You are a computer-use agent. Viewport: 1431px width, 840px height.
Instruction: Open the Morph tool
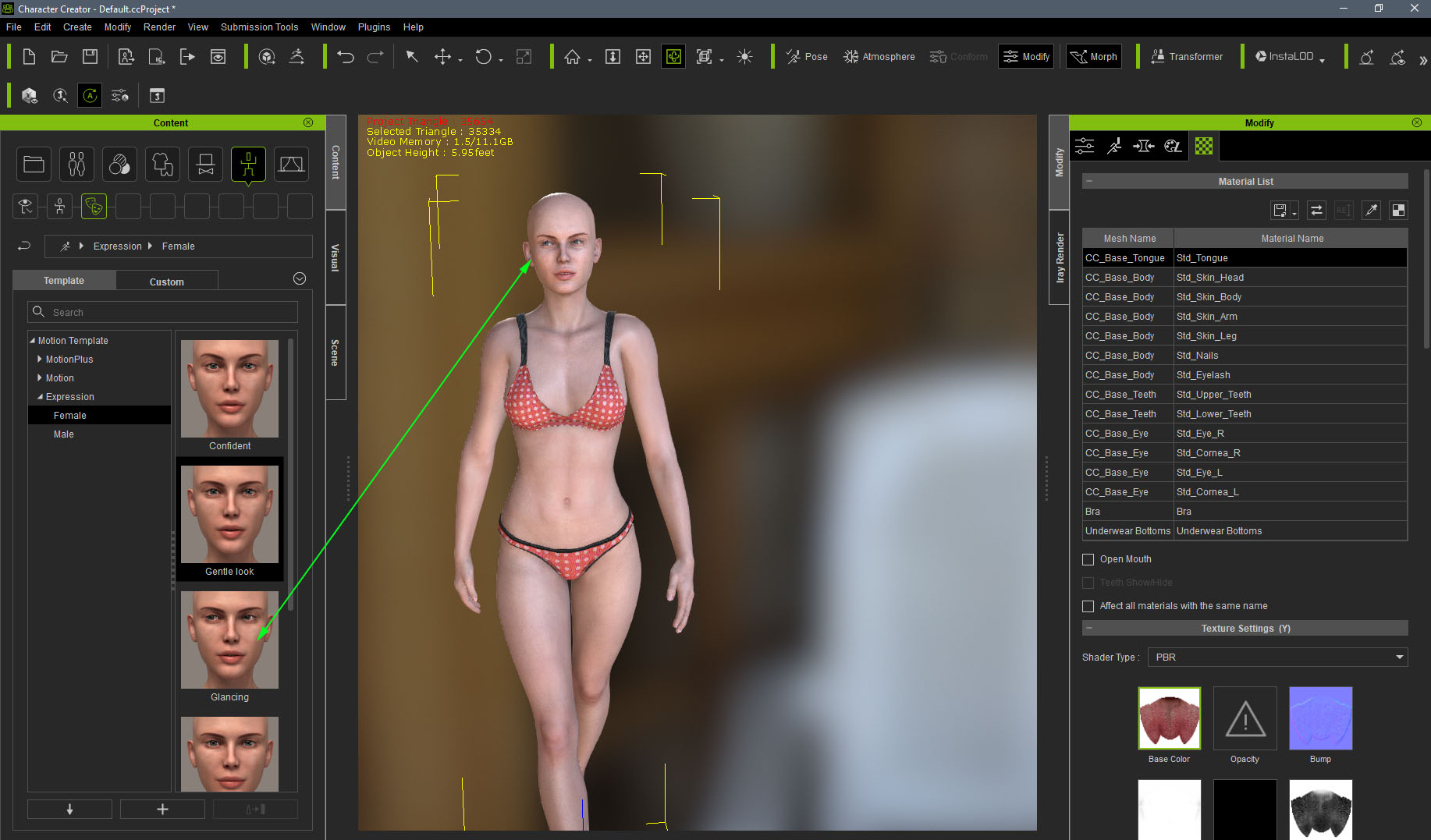pos(1094,57)
